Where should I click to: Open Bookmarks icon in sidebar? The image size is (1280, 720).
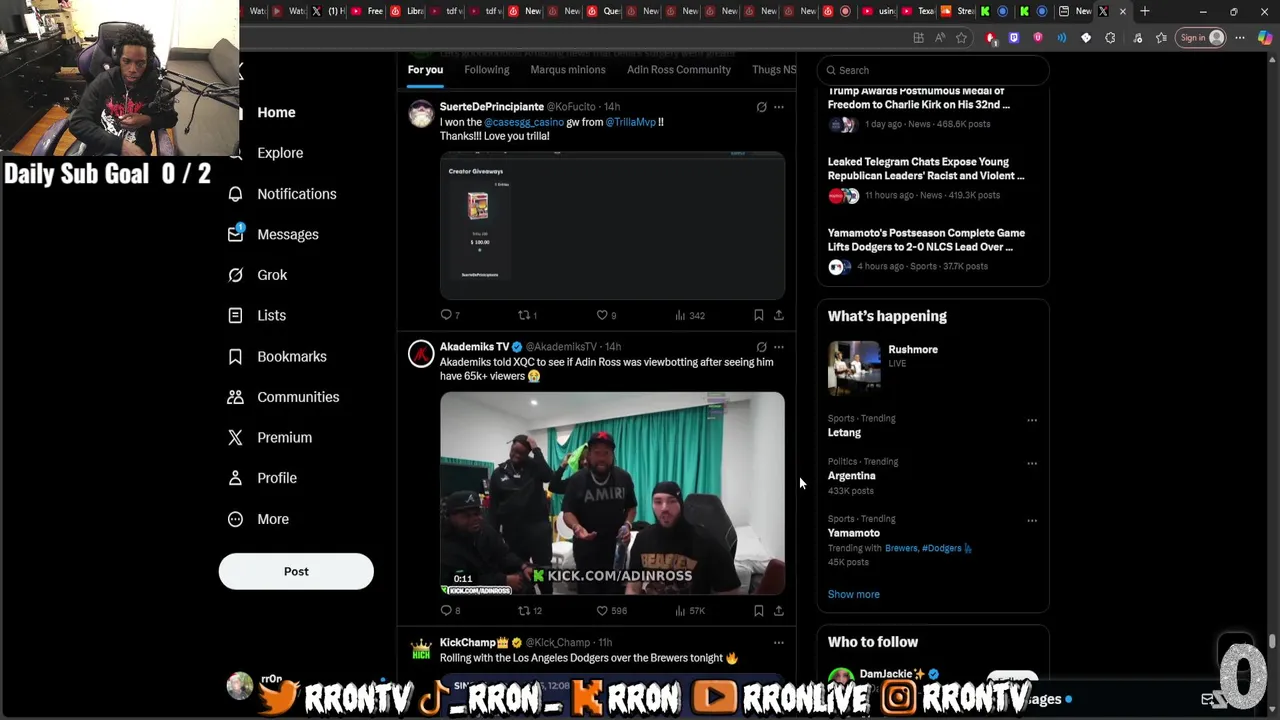click(235, 356)
